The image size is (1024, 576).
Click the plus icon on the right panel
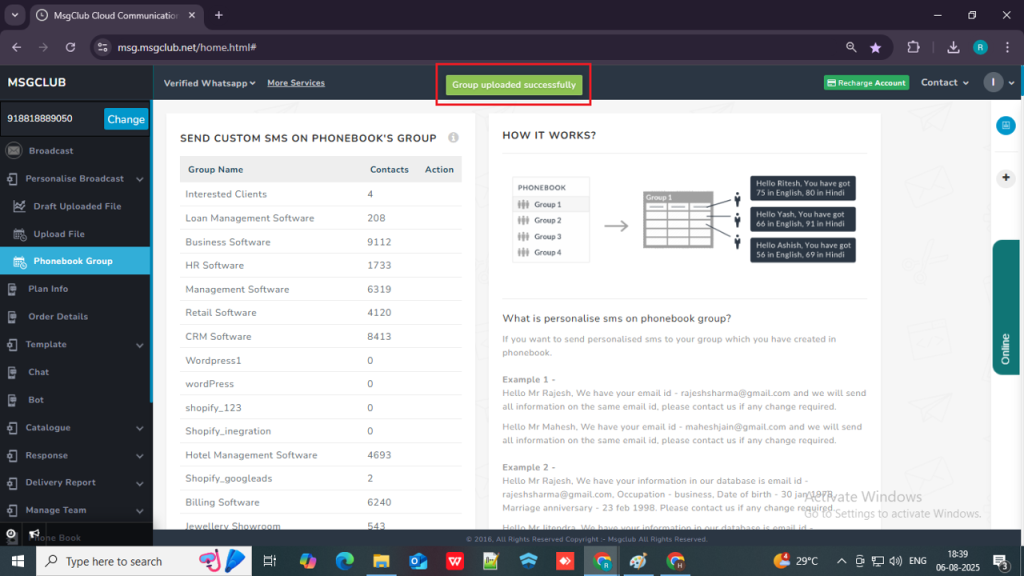(1005, 177)
